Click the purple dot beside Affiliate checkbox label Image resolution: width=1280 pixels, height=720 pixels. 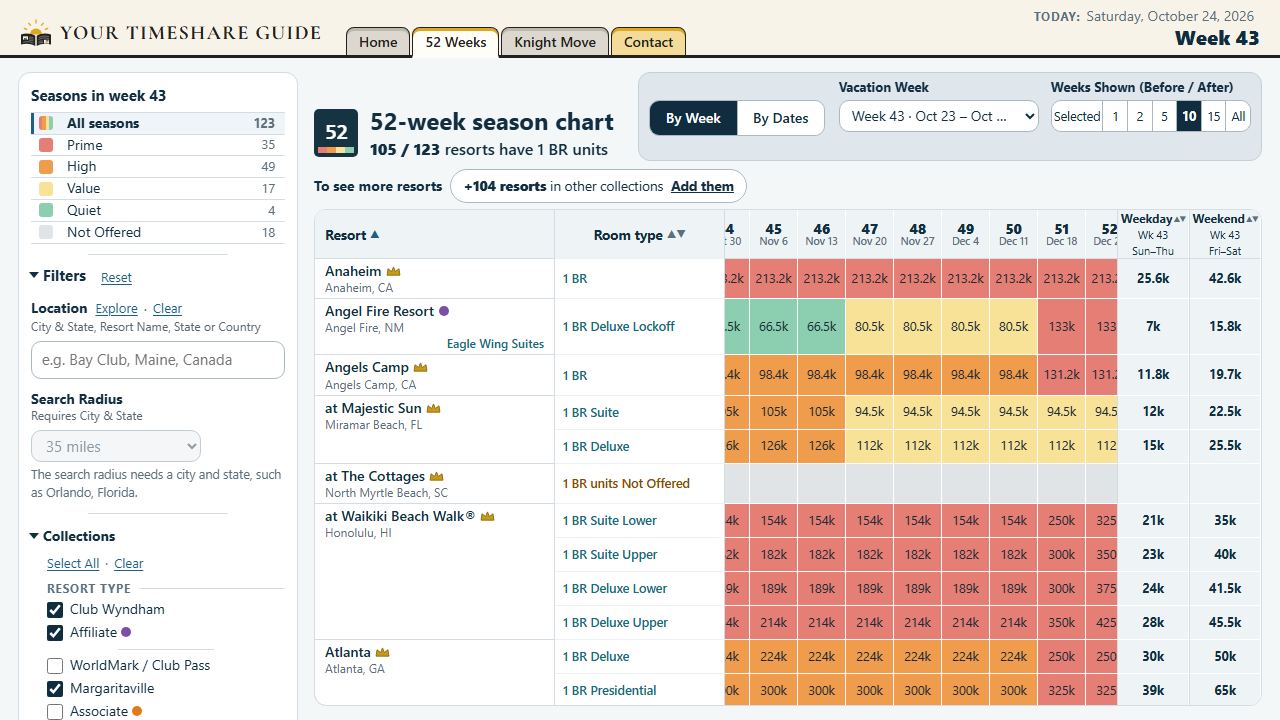[x=126, y=632]
